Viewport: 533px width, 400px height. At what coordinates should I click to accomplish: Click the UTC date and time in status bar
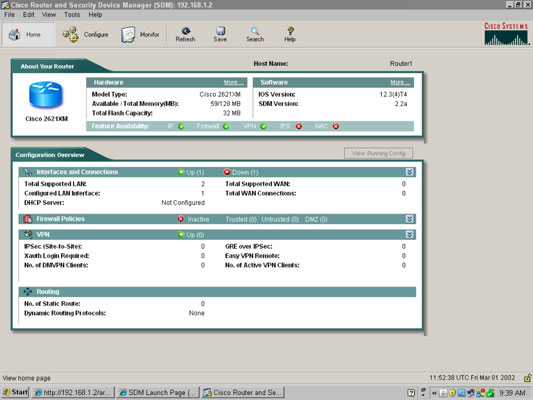472,378
